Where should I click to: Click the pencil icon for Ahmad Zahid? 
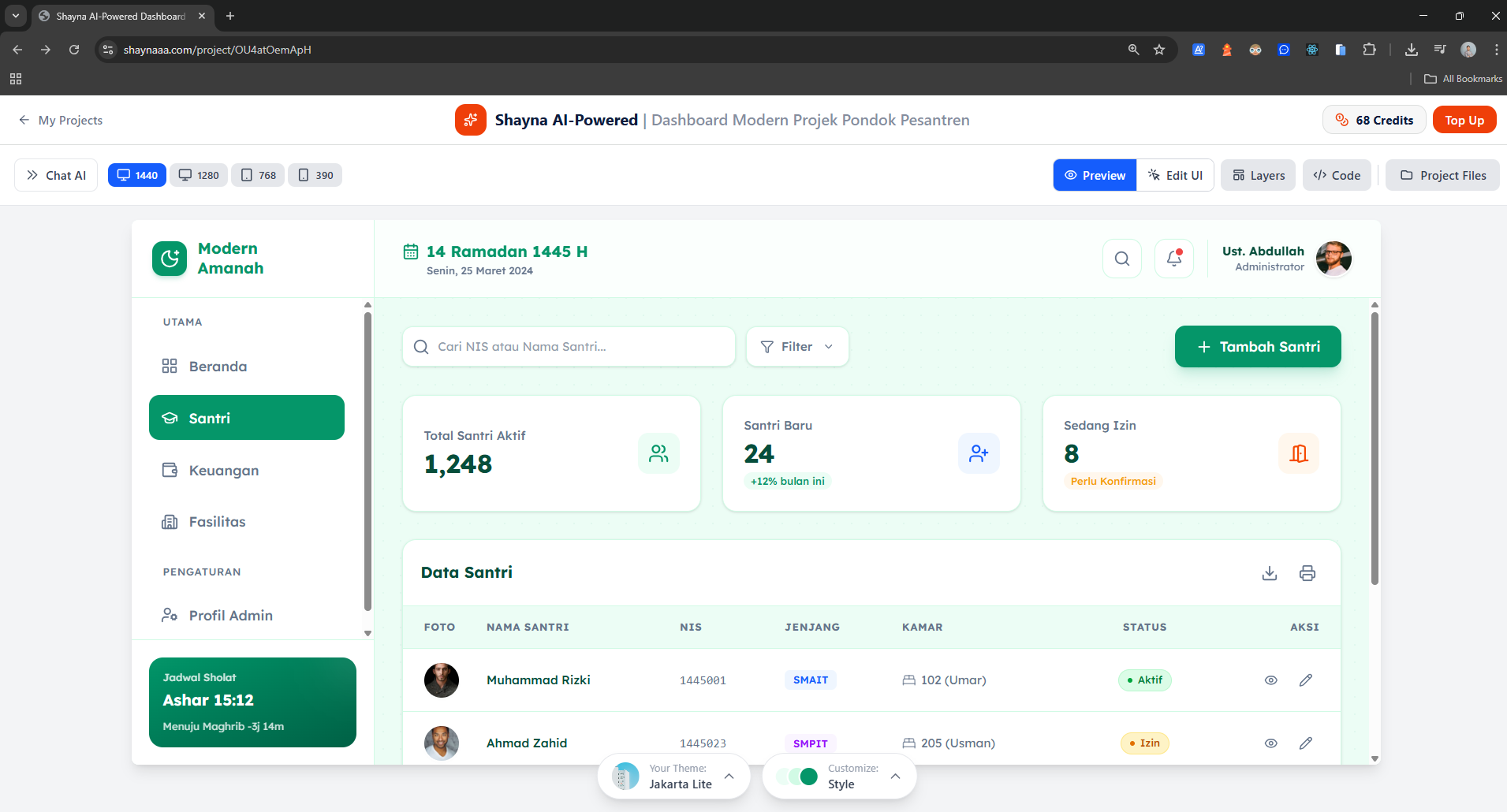(1305, 743)
